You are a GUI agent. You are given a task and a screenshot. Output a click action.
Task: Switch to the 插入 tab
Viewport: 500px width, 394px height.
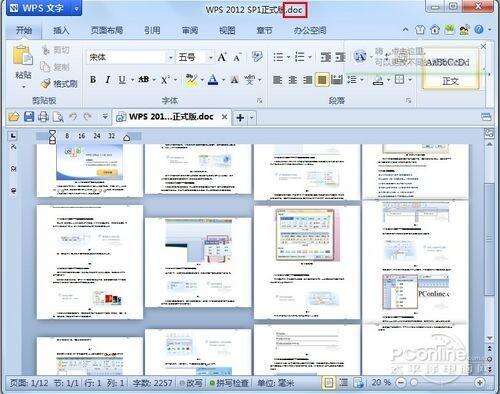61,30
